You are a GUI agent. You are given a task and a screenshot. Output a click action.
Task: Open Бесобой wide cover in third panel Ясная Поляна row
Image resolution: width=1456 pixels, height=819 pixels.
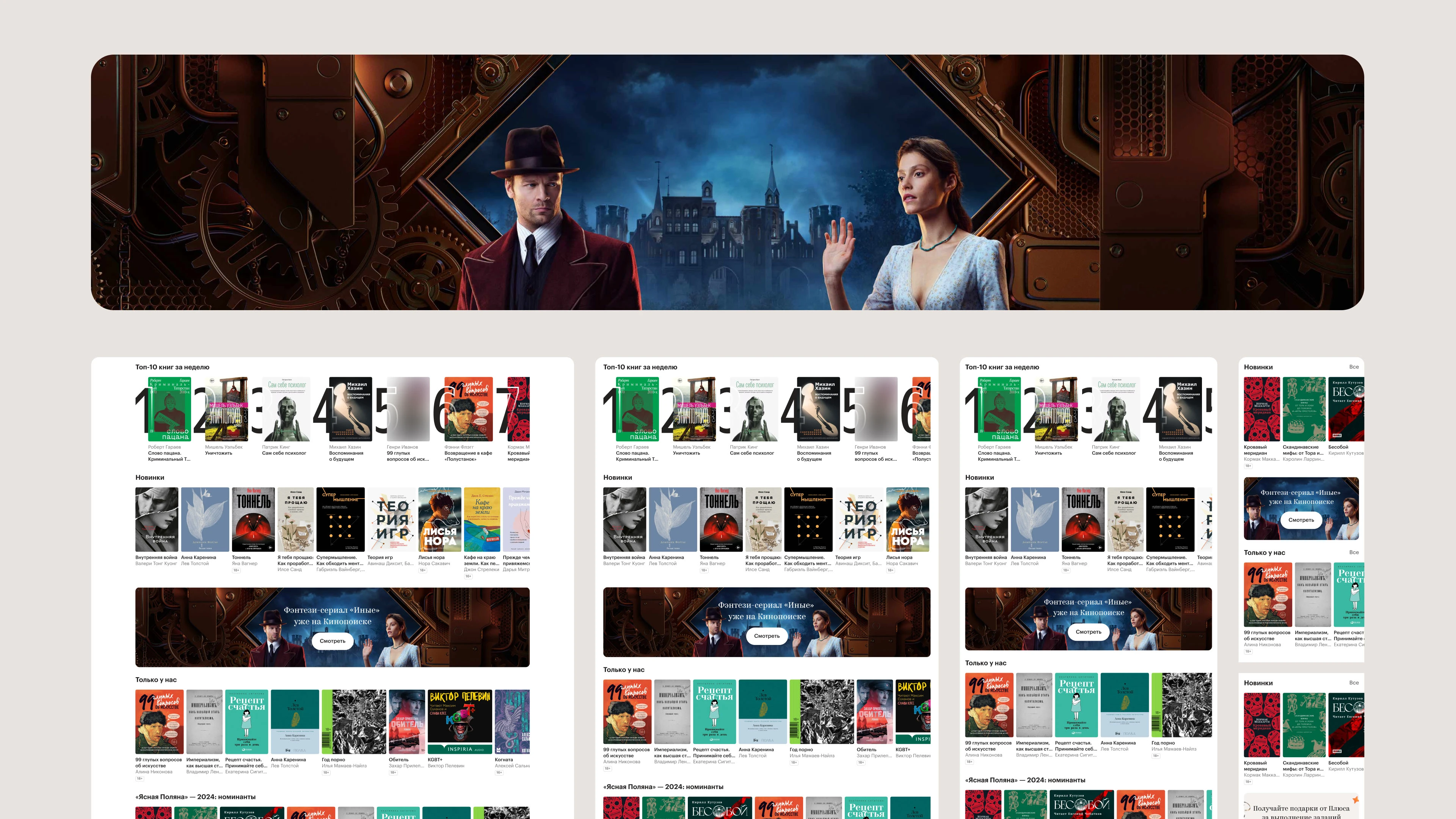pyautogui.click(x=1082, y=804)
